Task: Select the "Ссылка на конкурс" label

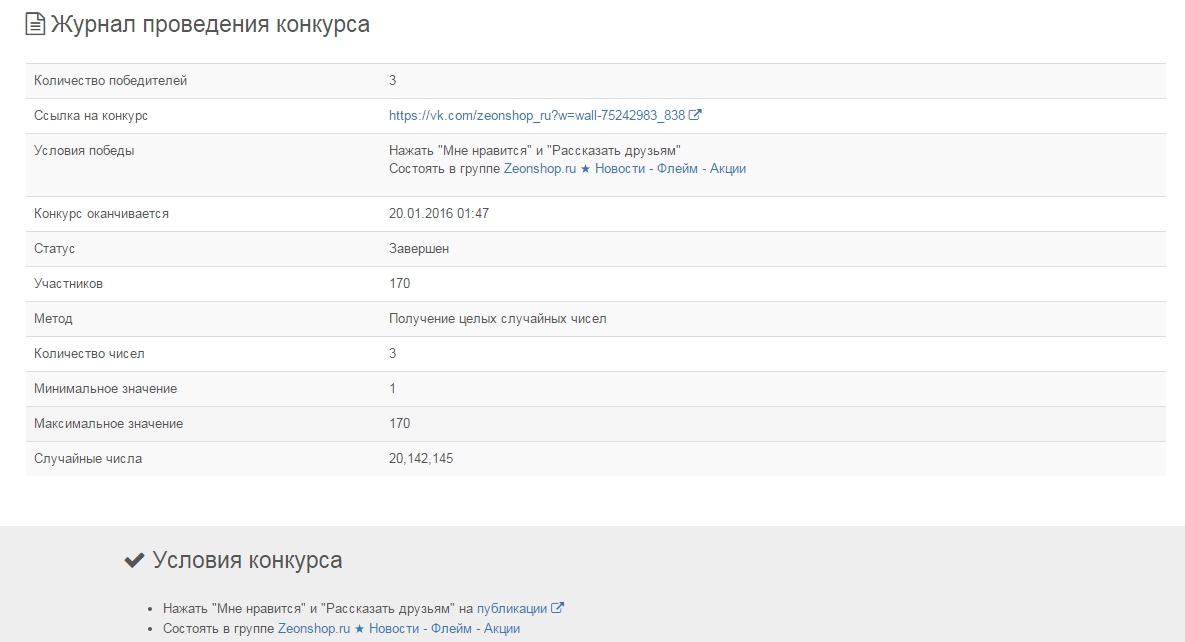Action: [x=91, y=116]
